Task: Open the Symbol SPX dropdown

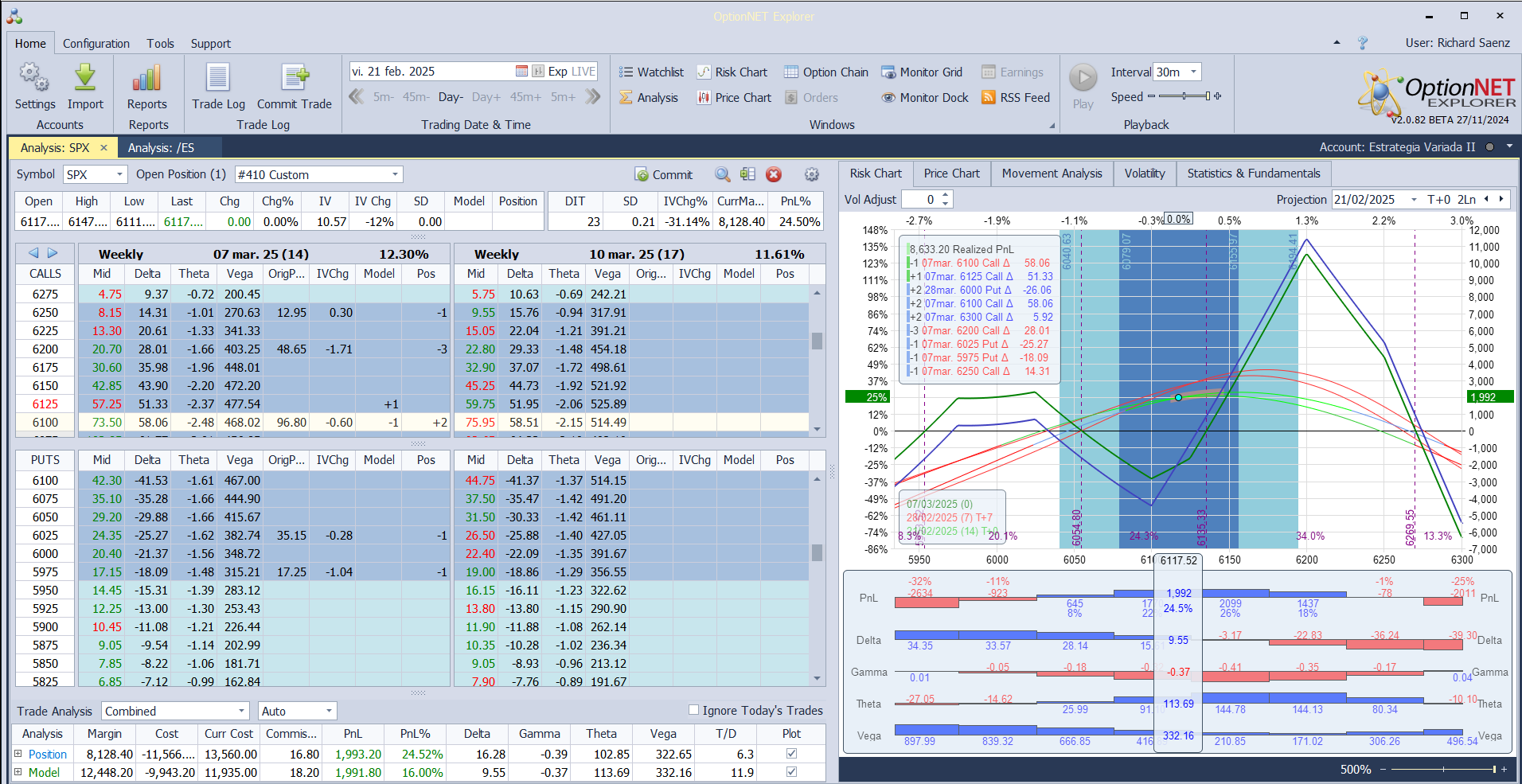Action: [119, 175]
